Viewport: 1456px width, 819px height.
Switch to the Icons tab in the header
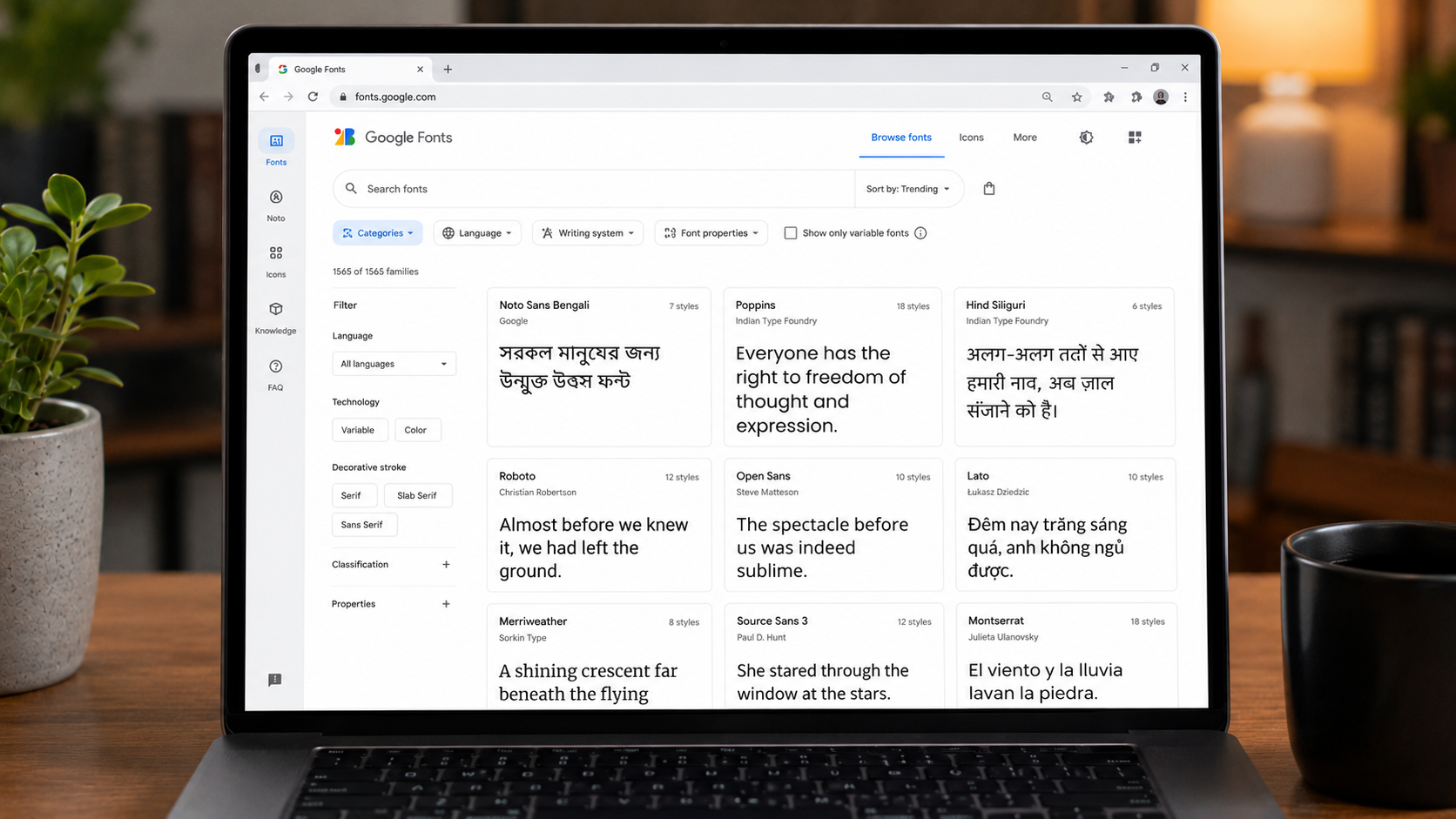[x=971, y=138]
